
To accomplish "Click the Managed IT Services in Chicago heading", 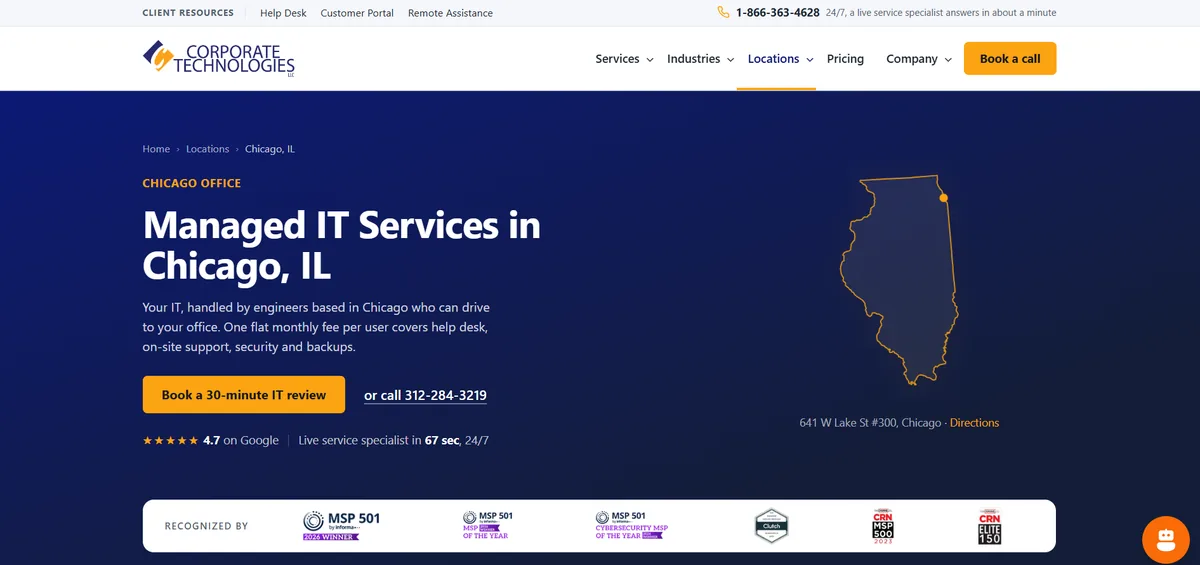I will (x=342, y=245).
